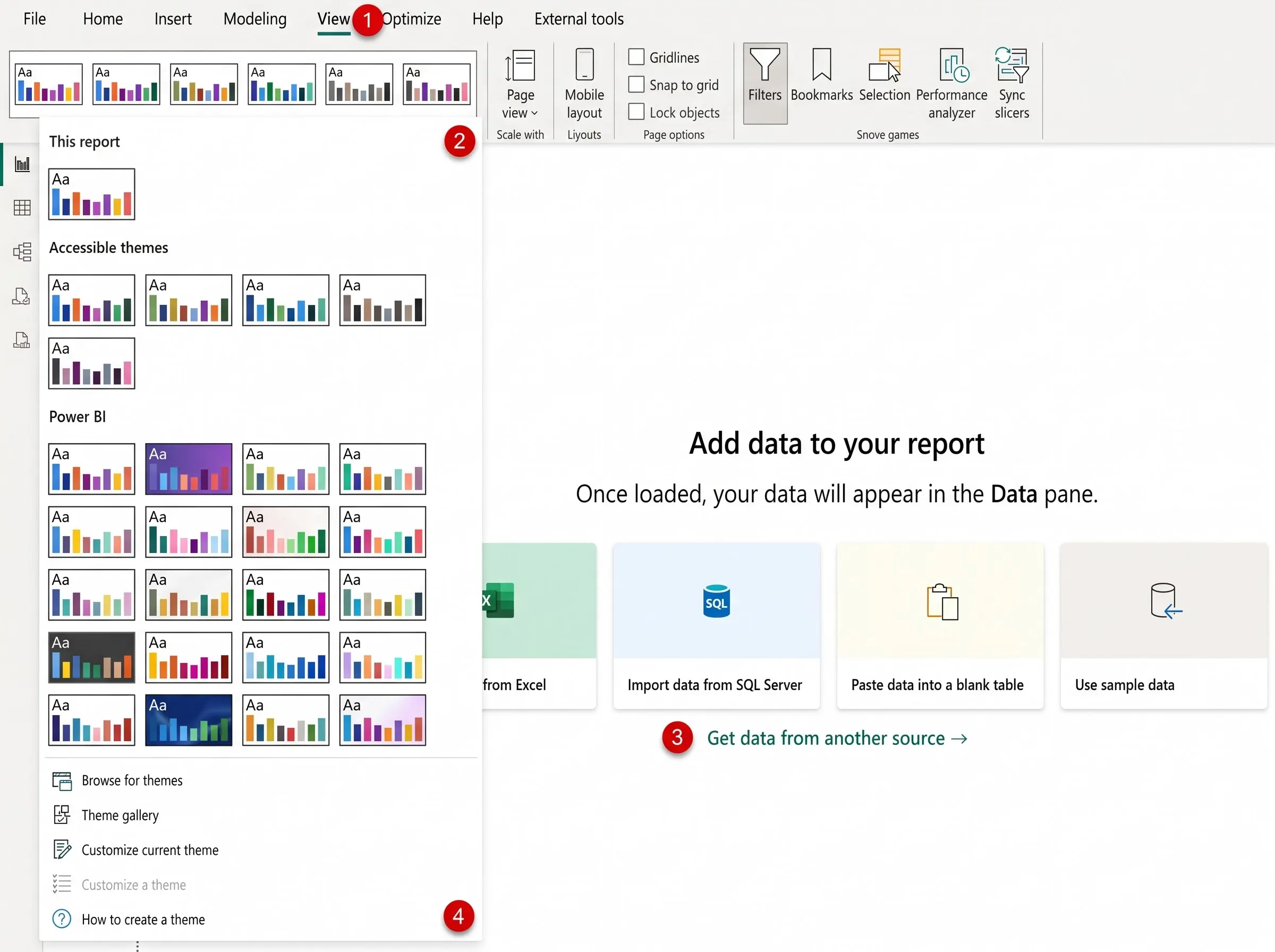Viewport: 1275px width, 952px height.
Task: Open the External tools tab
Action: tap(579, 19)
